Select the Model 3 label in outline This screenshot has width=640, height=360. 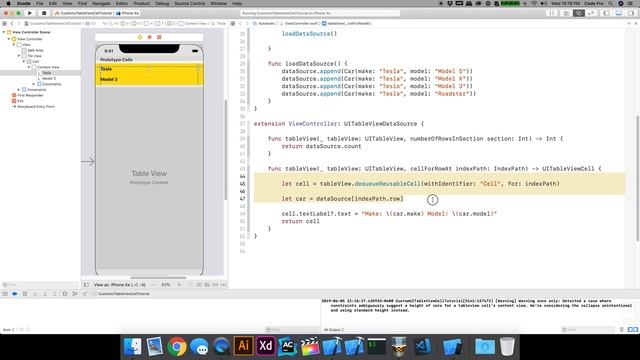tap(49, 78)
